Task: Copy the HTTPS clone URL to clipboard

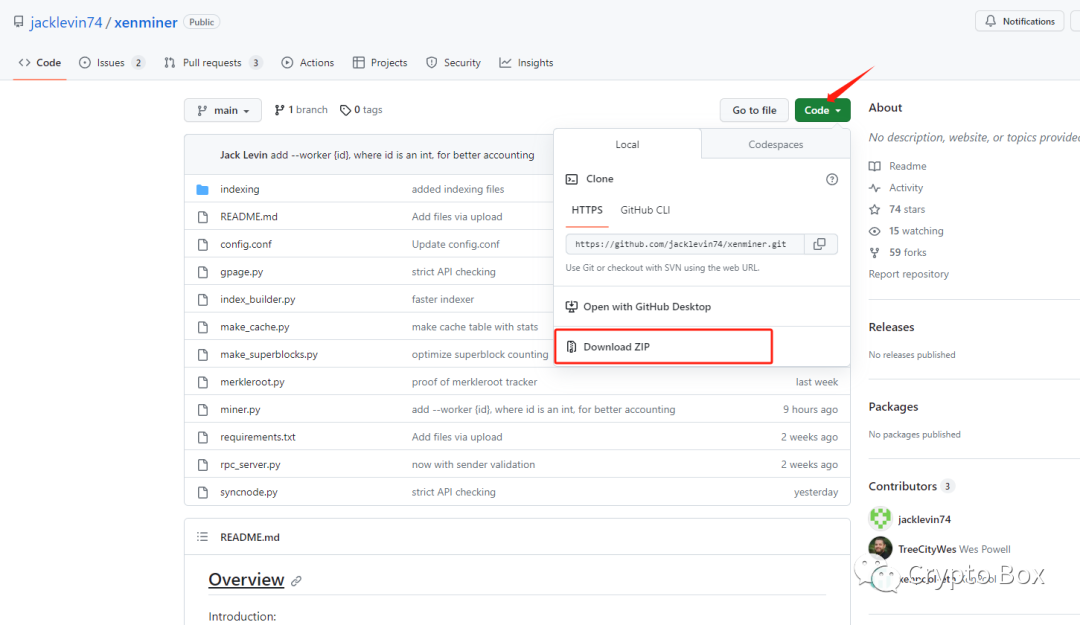Action: point(820,244)
